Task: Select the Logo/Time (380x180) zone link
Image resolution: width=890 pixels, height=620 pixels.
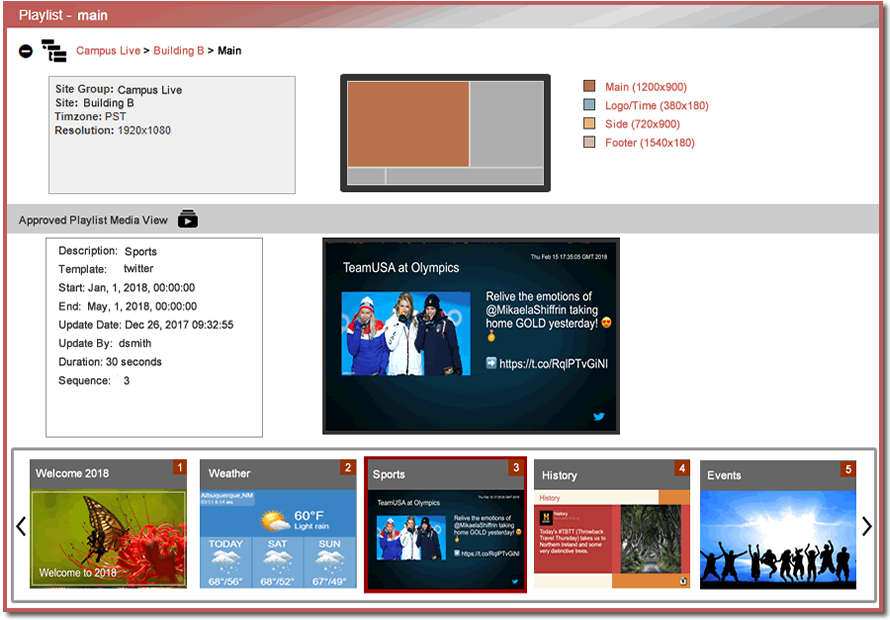Action: [x=657, y=106]
